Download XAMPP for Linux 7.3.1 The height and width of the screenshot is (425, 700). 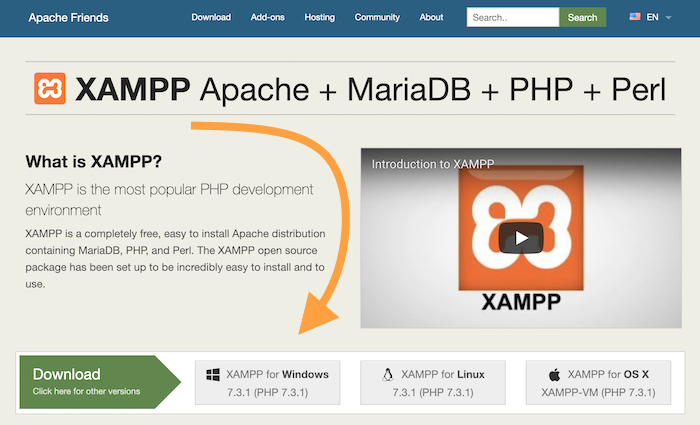(x=433, y=383)
